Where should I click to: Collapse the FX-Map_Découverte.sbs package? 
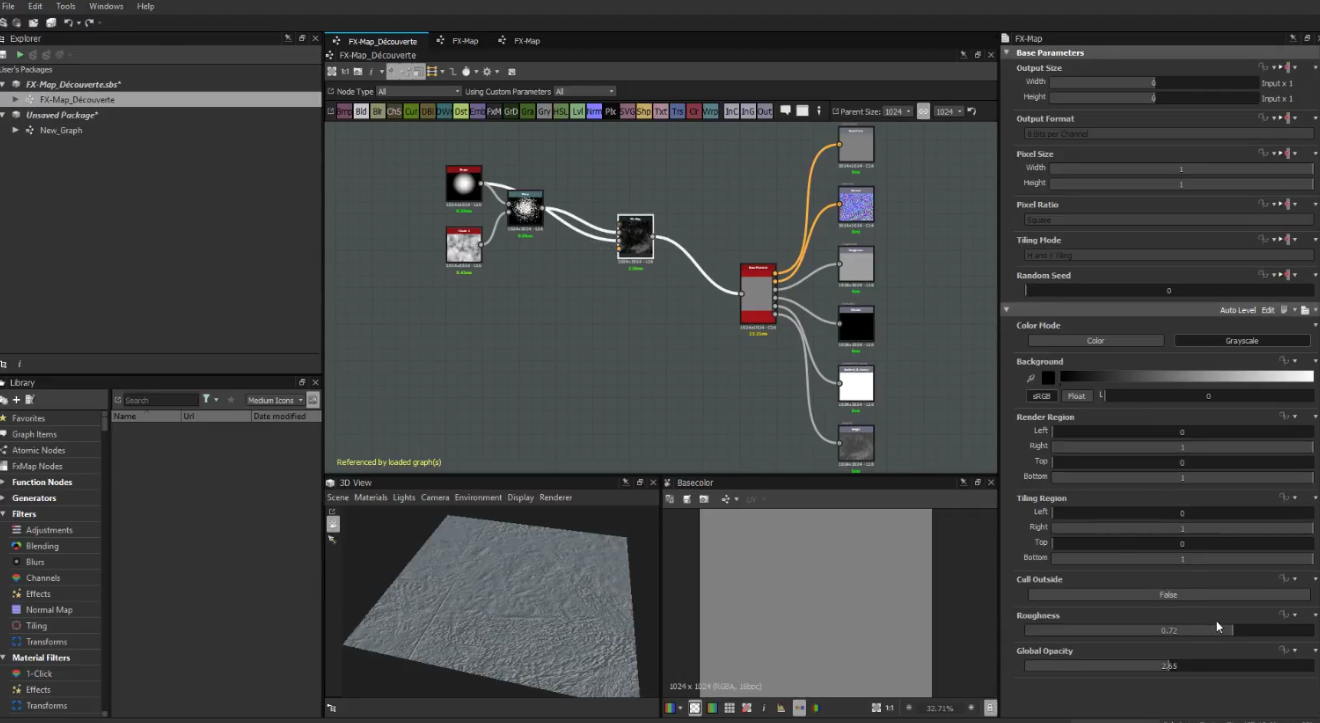pos(4,85)
